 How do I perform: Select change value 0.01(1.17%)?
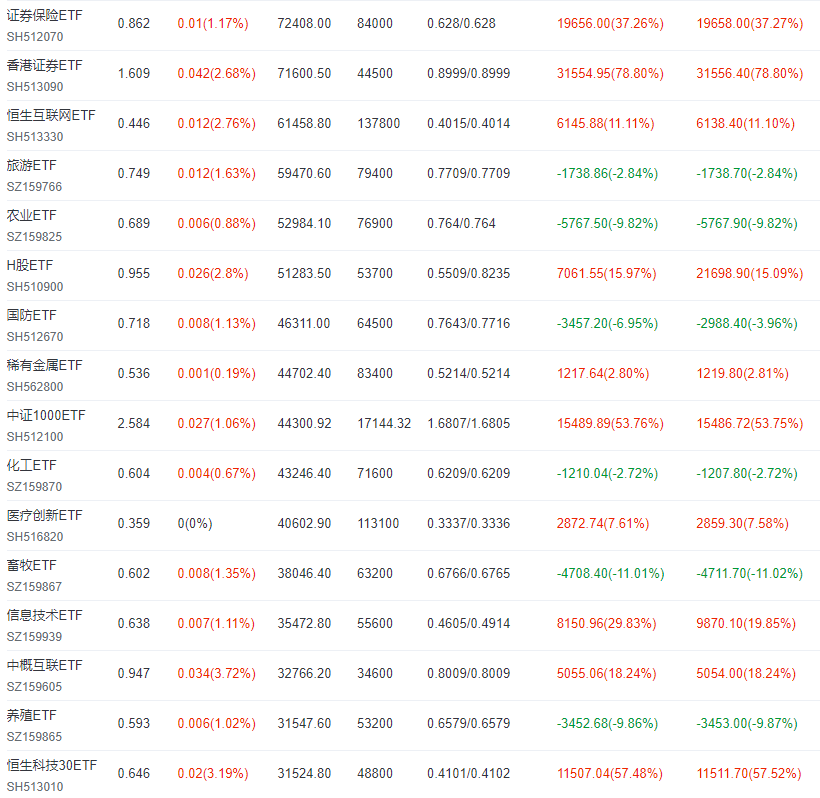click(x=213, y=24)
